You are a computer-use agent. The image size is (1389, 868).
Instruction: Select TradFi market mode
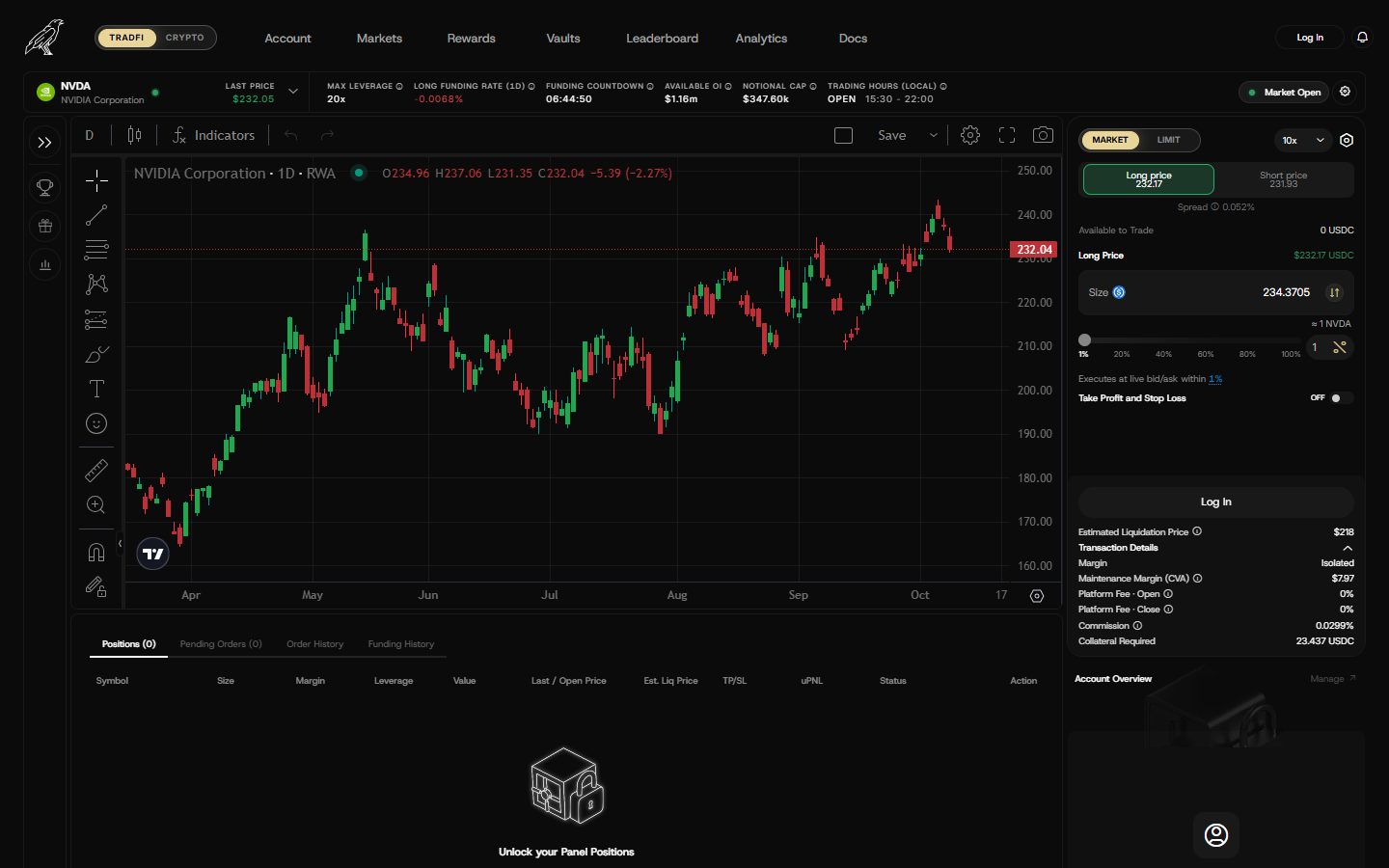coord(126,38)
